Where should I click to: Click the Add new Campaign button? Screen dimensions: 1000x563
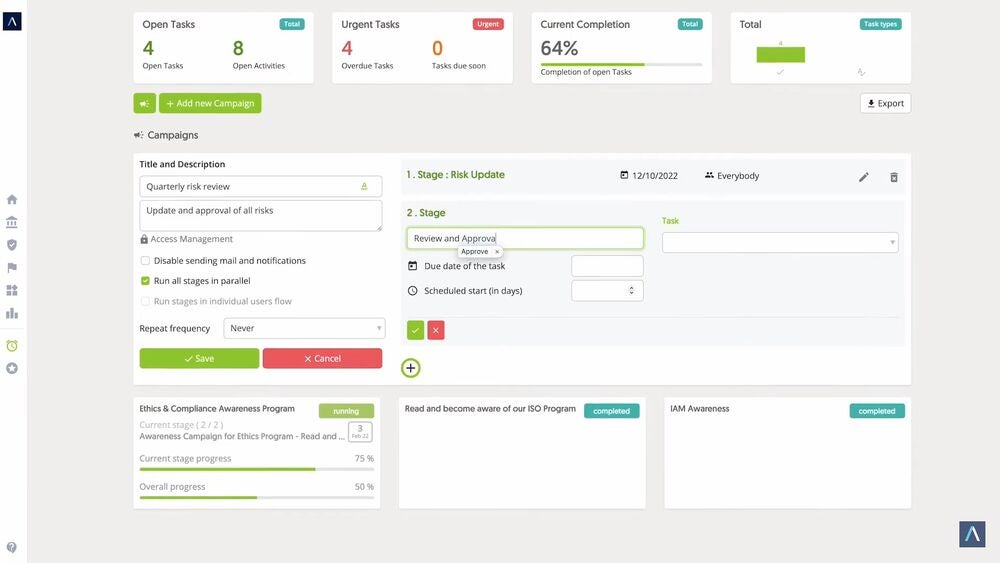(x=210, y=103)
